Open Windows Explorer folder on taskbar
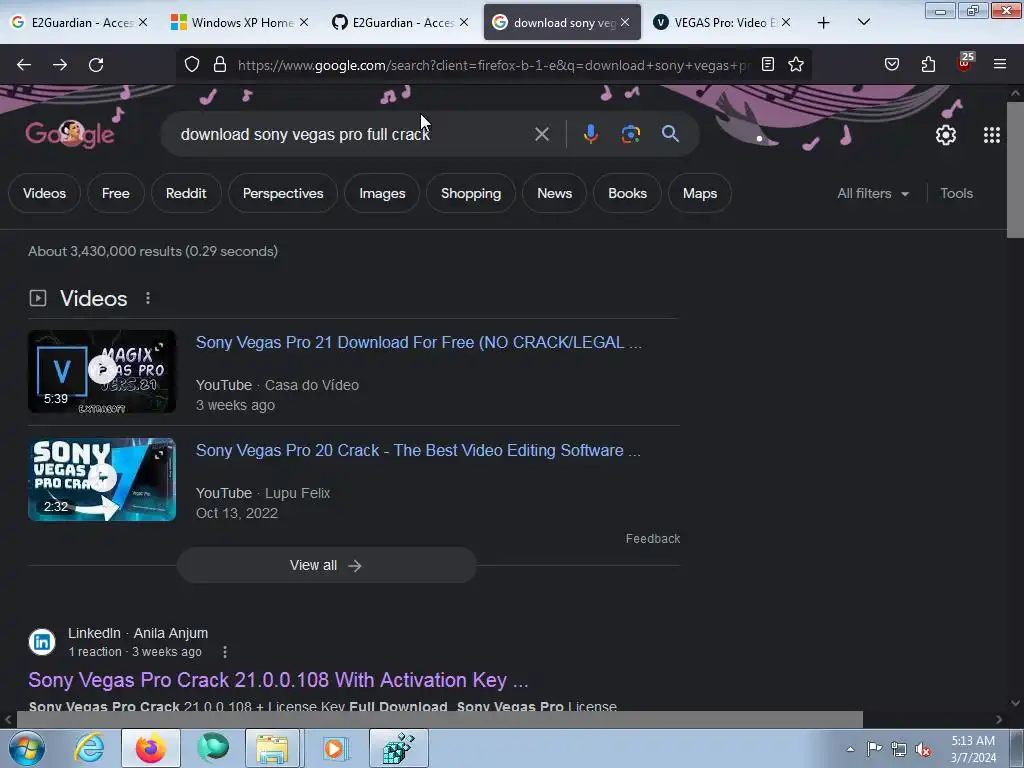 272,748
